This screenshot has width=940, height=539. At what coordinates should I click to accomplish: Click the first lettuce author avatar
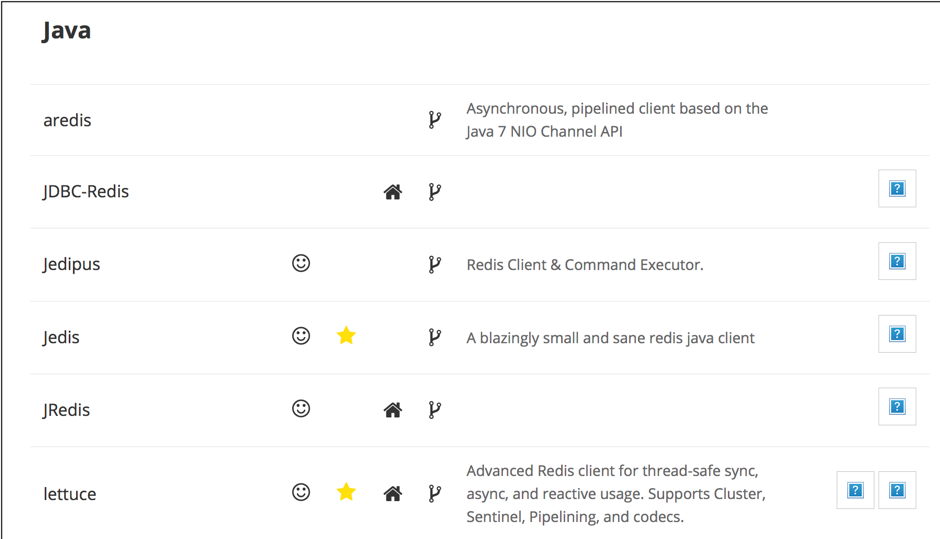pos(855,490)
